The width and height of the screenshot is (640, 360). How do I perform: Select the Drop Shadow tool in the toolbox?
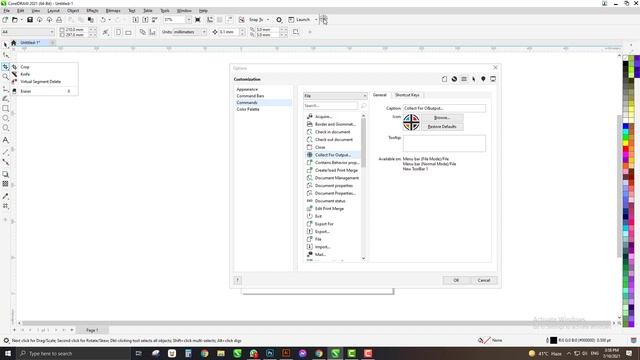[6, 174]
